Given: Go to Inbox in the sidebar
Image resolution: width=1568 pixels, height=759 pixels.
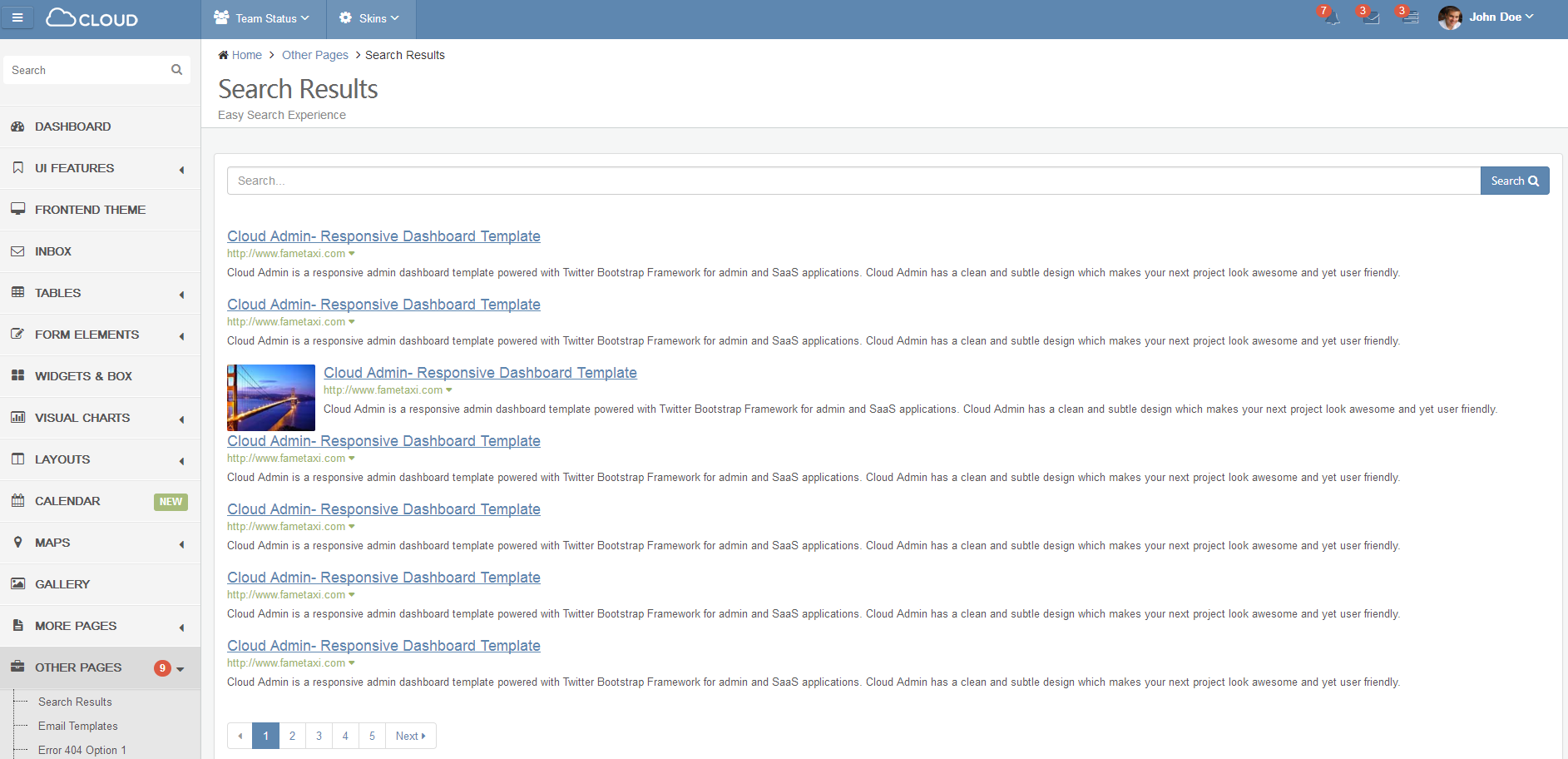Looking at the screenshot, I should point(100,251).
